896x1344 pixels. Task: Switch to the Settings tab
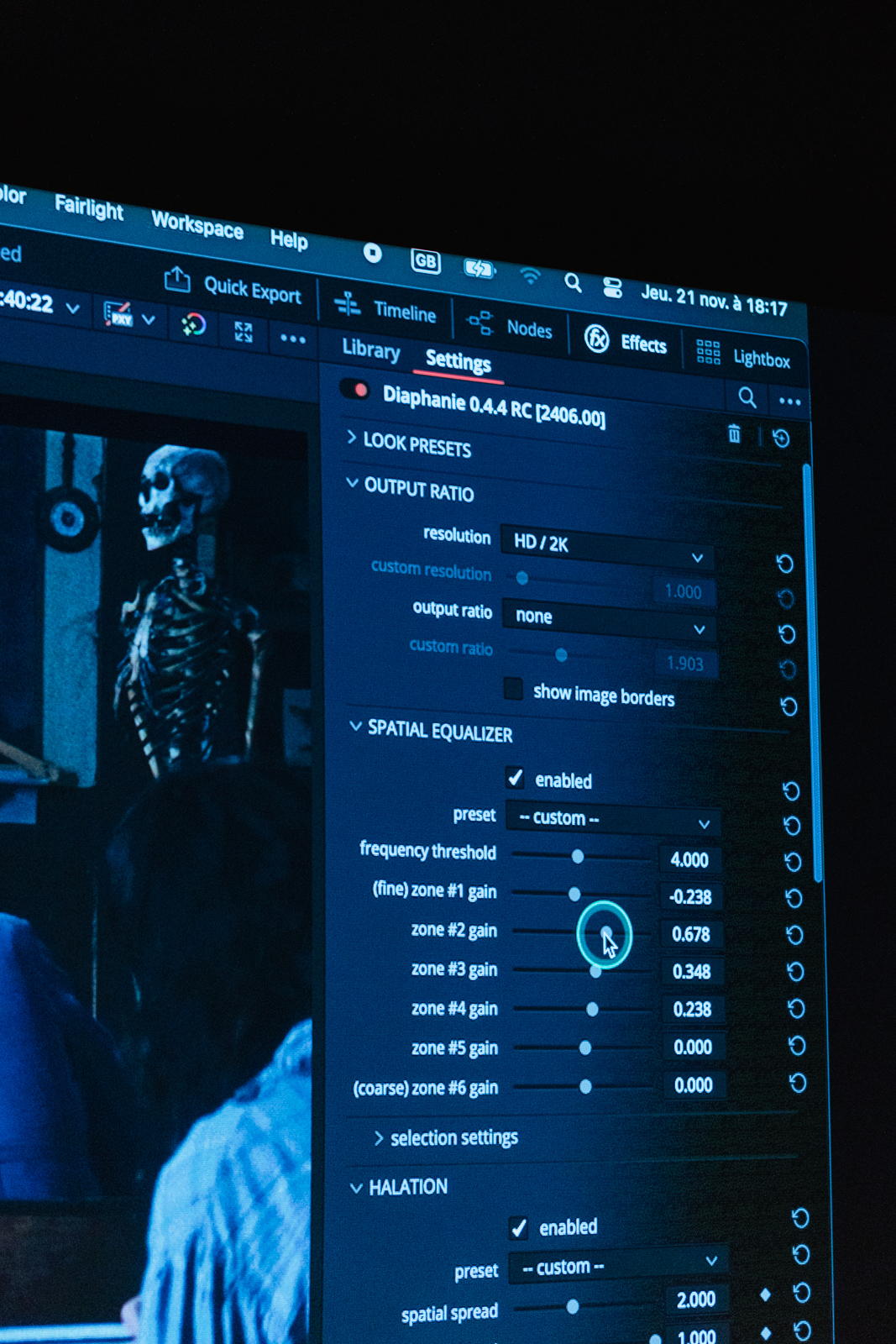click(458, 361)
